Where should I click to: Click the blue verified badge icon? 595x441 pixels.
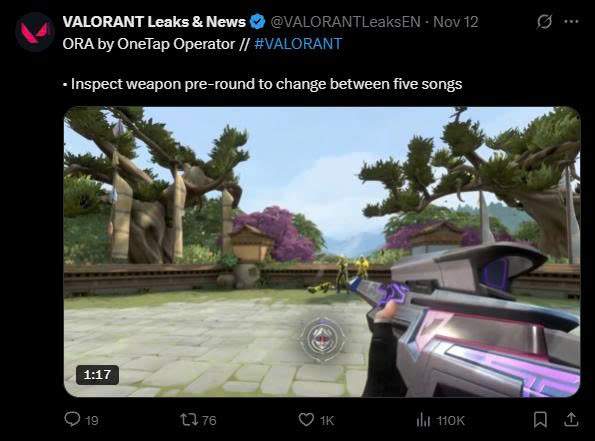point(258,22)
